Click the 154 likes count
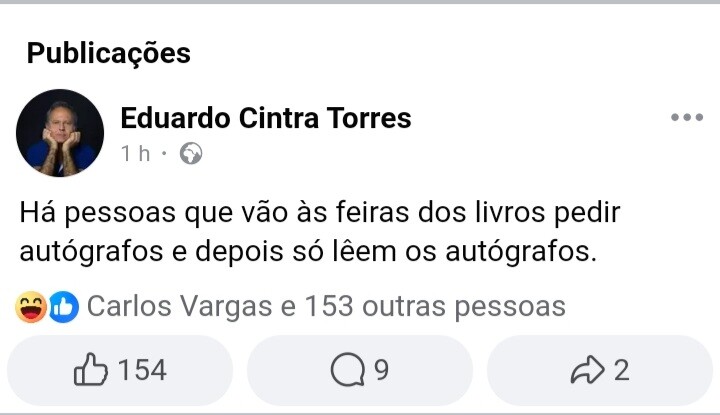Viewport: 720px width, 415px height. [x=142, y=370]
